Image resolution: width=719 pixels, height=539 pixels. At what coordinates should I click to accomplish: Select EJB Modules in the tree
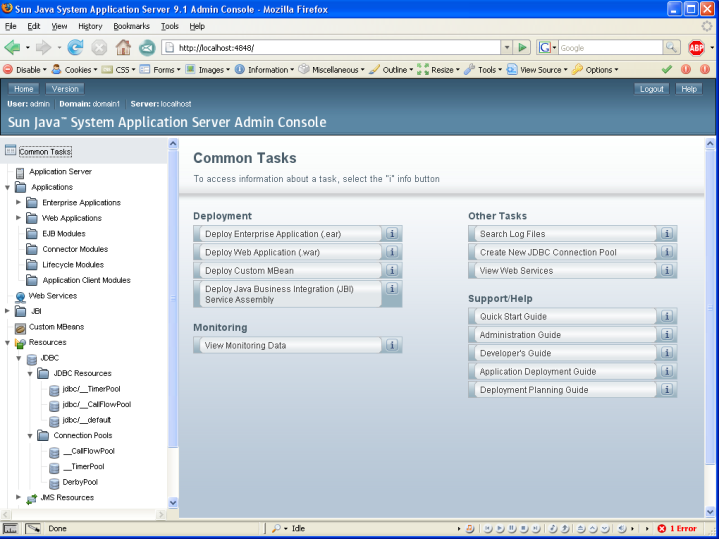click(x=64, y=233)
